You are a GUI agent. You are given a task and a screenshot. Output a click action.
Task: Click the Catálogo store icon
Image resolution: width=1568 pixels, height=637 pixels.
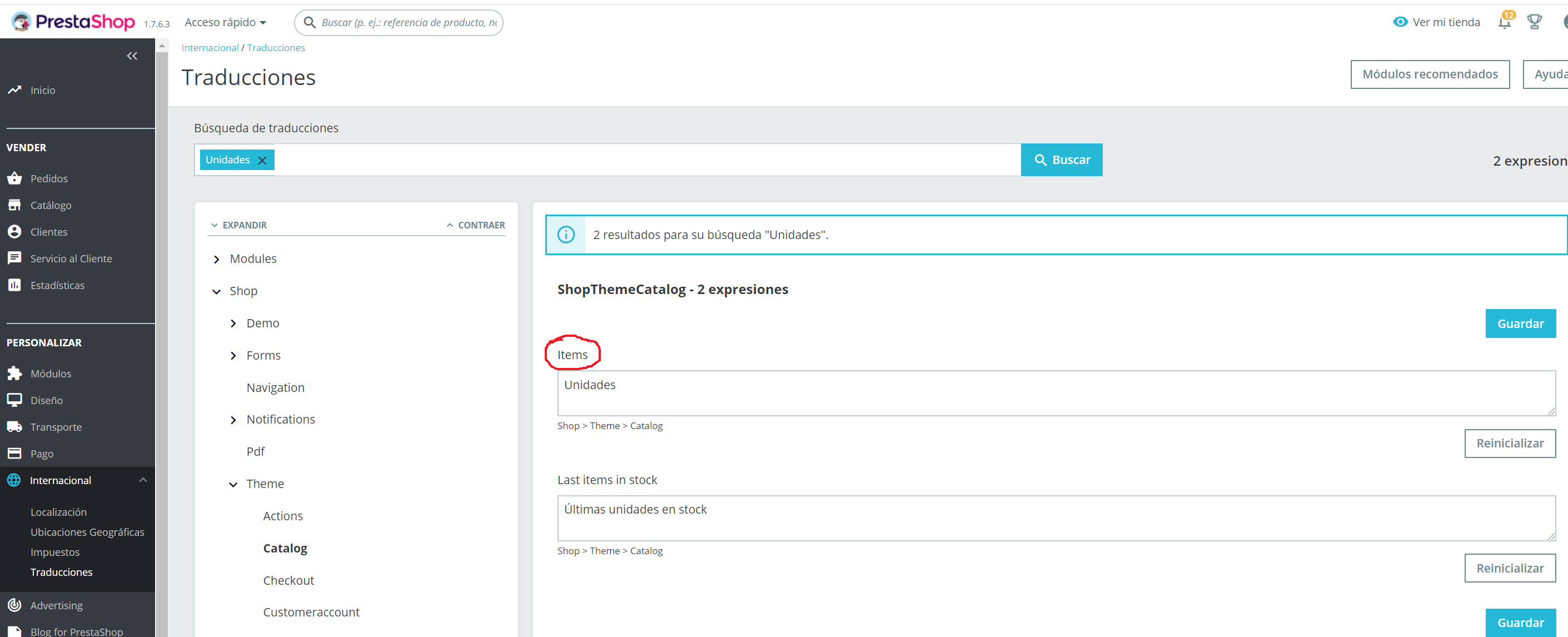[x=14, y=205]
